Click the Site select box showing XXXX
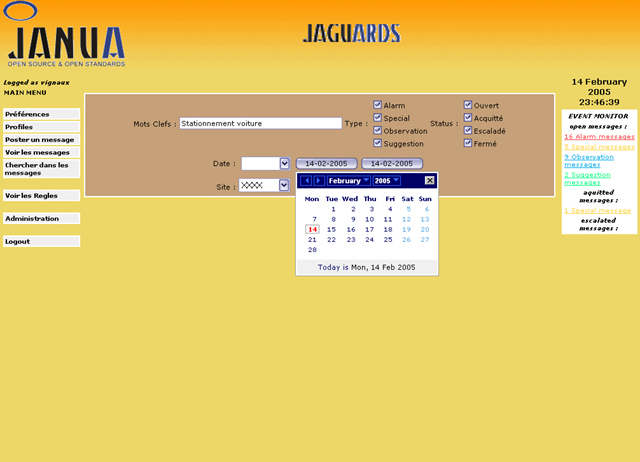 coord(264,185)
